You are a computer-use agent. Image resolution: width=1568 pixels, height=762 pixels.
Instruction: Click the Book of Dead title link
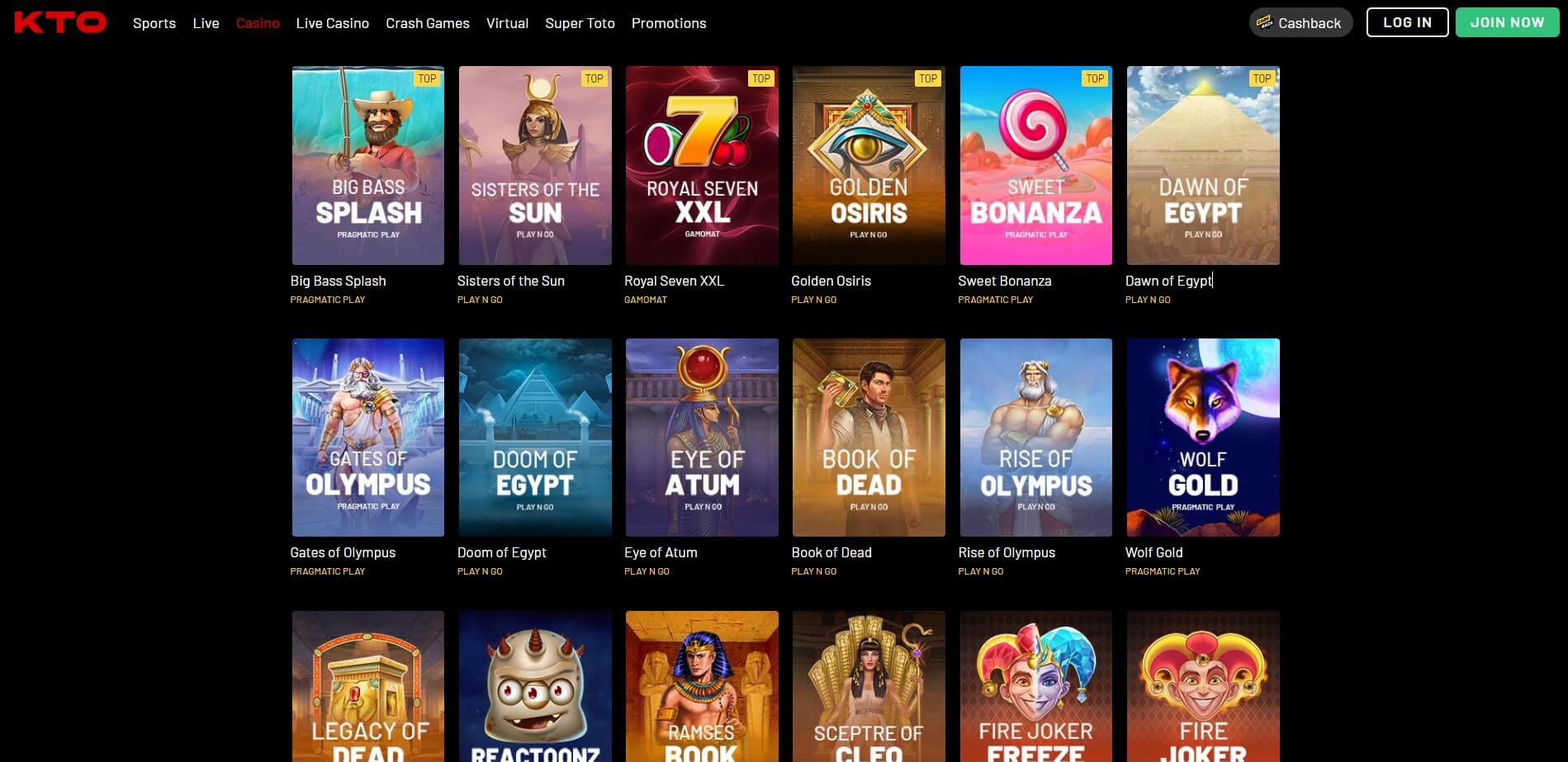[x=831, y=552]
